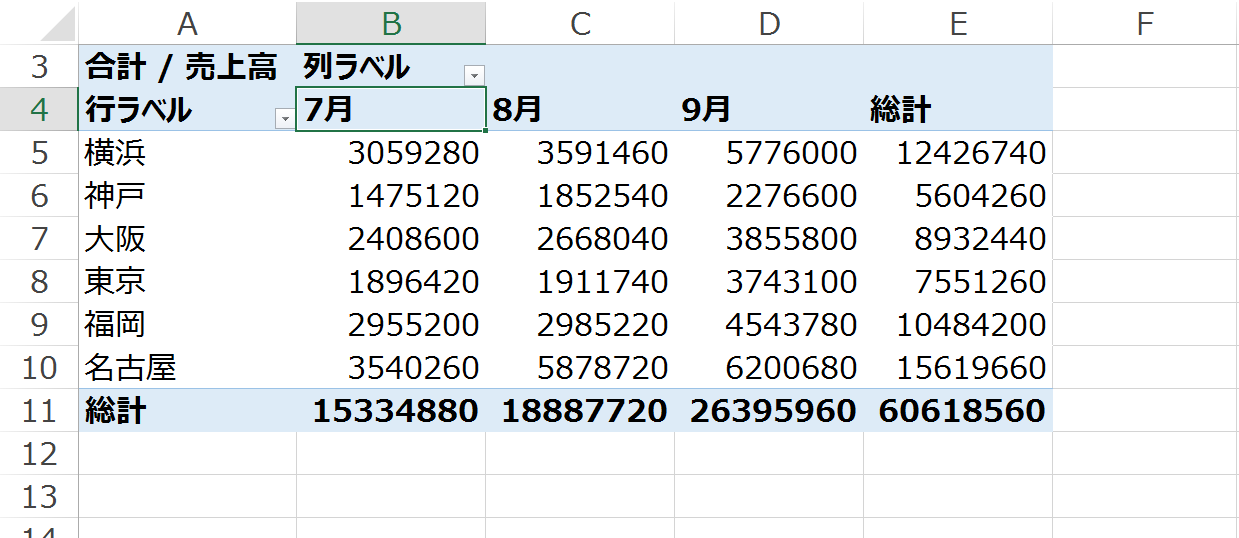Select column header F
Viewport: 1239px width, 538px height.
[x=1145, y=24]
